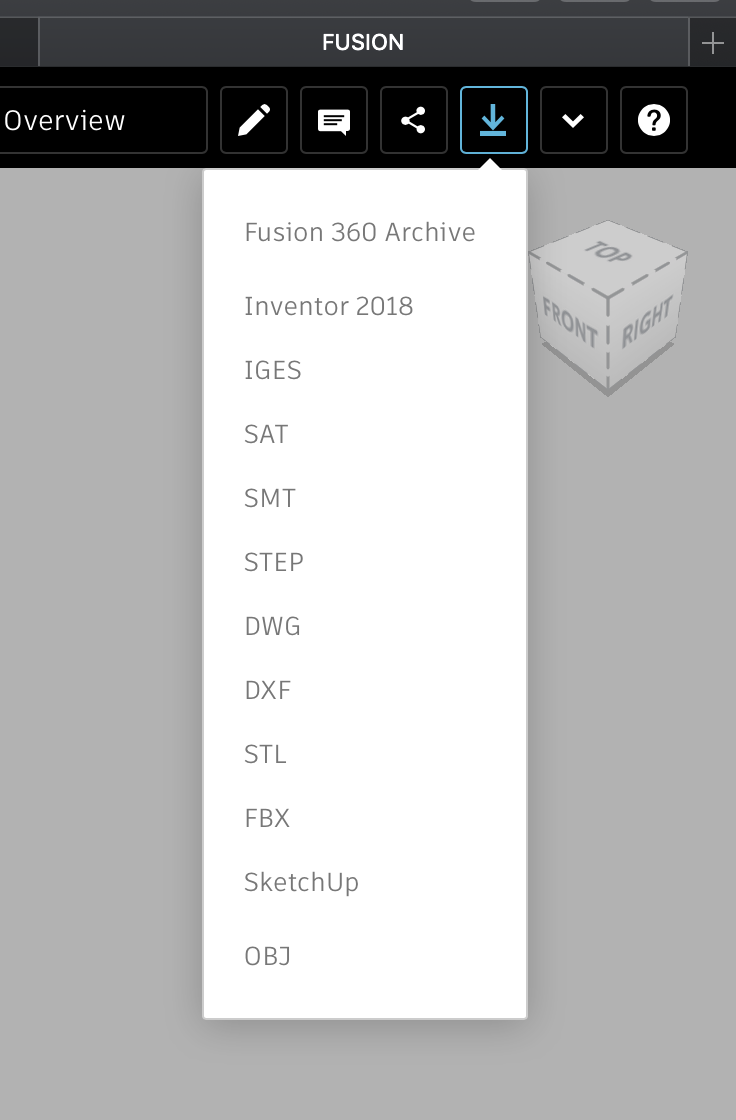Open the Help icon
This screenshot has width=736, height=1120.
(x=653, y=120)
